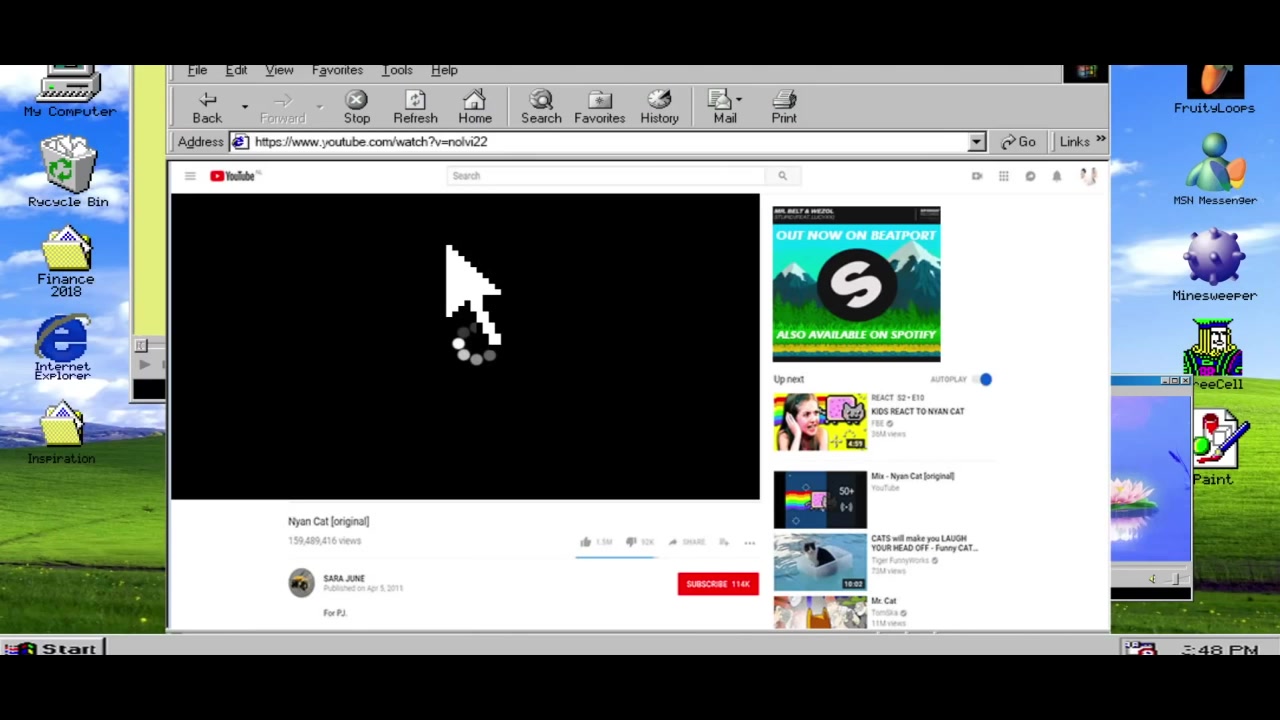1280x720 pixels.
Task: Click the Back toolbar button
Action: 208,107
